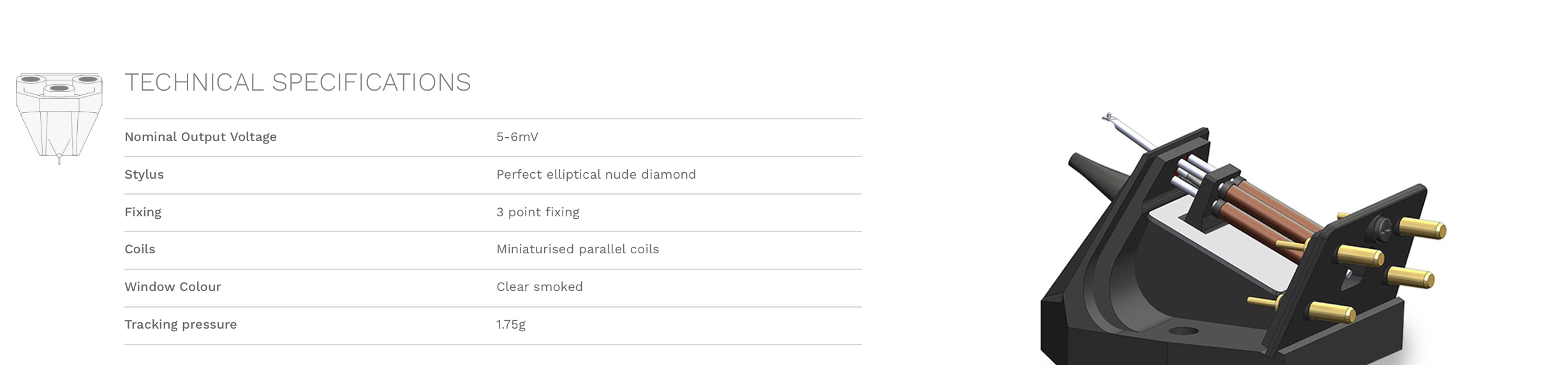Click the Clear smoked value
The image size is (1568, 365).
pyautogui.click(x=540, y=287)
